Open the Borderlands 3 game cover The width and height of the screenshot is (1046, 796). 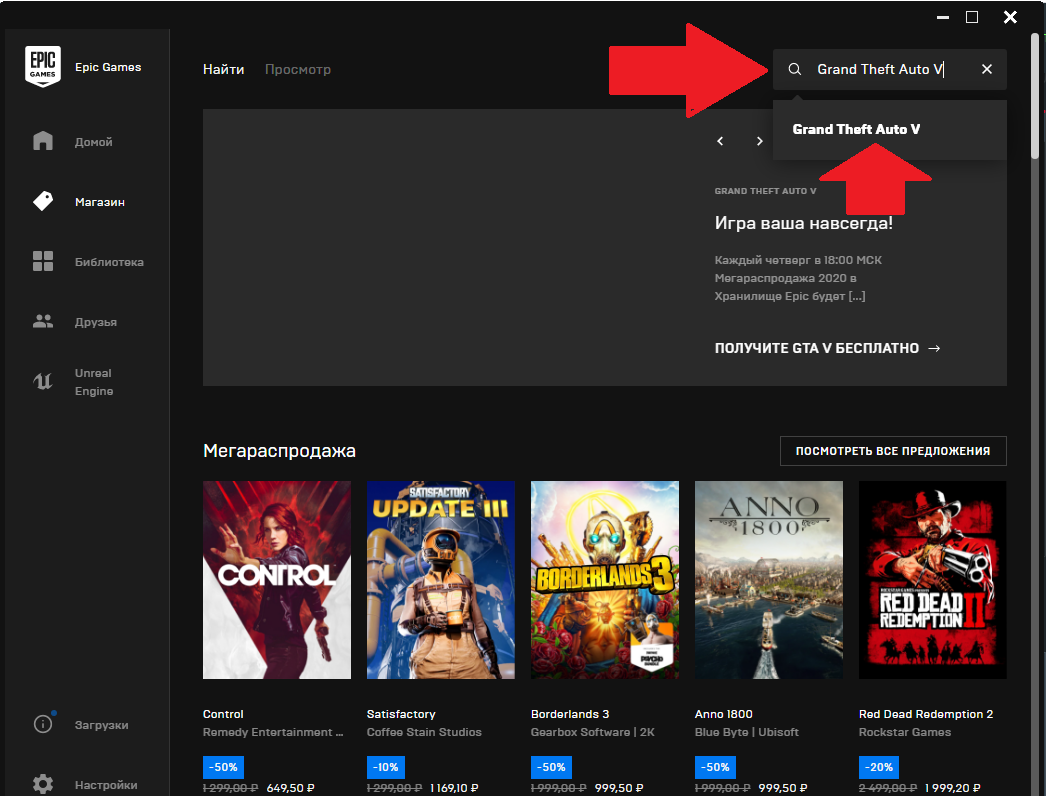pyautogui.click(x=605, y=580)
